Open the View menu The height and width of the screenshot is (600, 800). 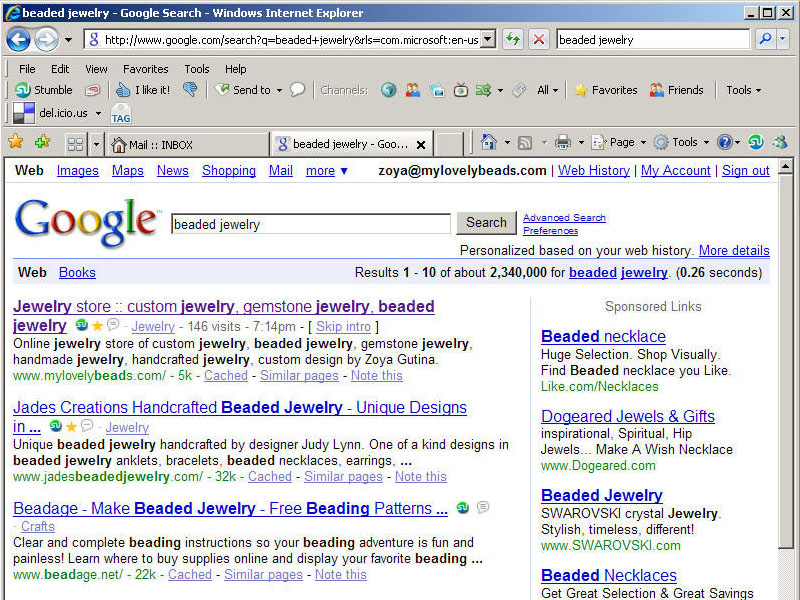point(96,69)
